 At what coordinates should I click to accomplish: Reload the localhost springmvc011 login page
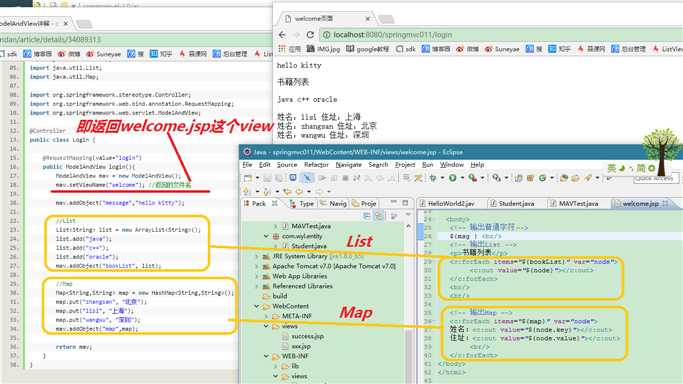[x=310, y=35]
